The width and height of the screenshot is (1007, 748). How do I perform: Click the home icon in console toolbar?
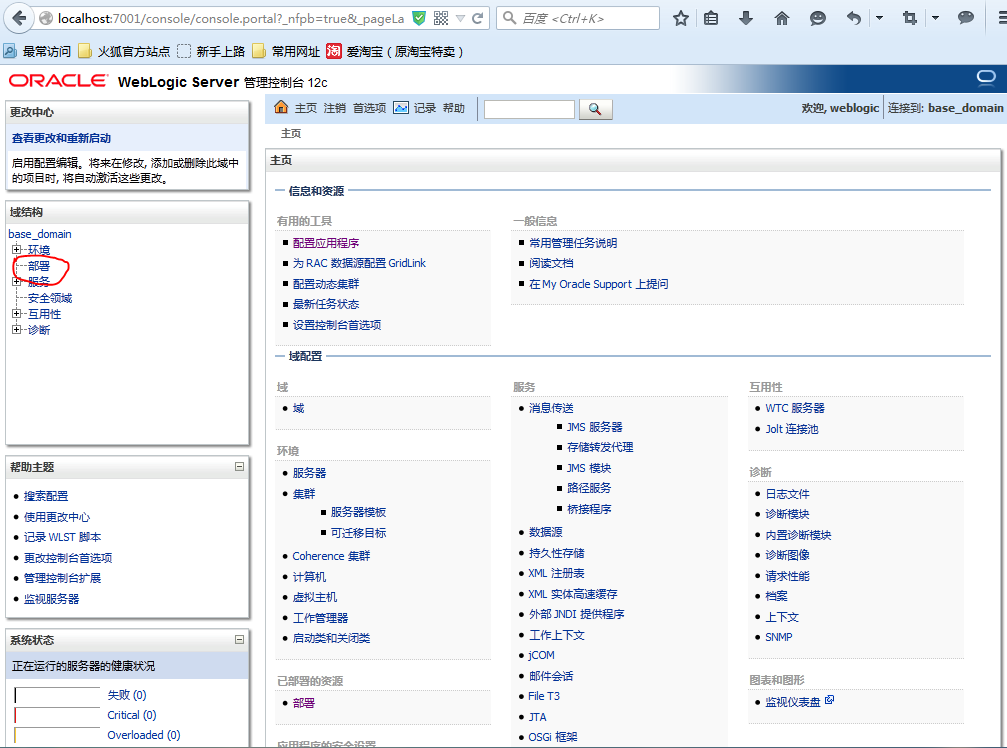pos(281,107)
